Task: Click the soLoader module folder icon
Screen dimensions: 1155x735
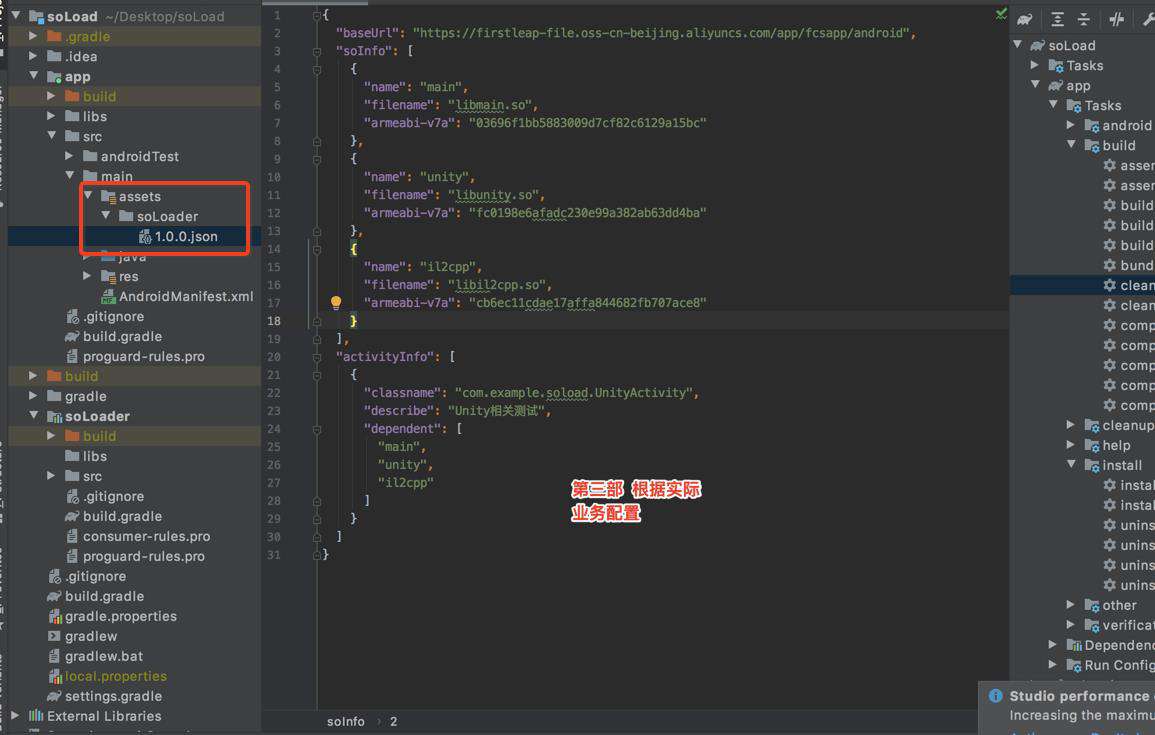Action: tap(55, 416)
